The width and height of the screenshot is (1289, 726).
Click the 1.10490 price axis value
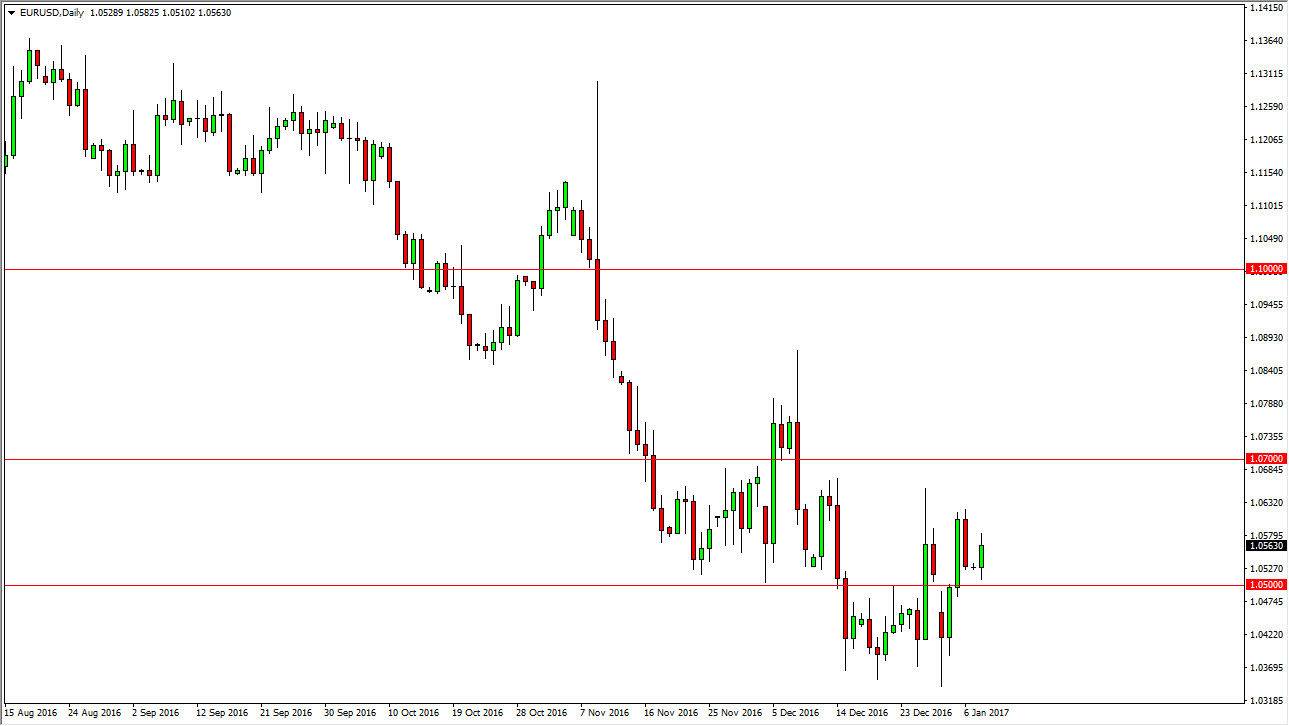(x=1266, y=239)
